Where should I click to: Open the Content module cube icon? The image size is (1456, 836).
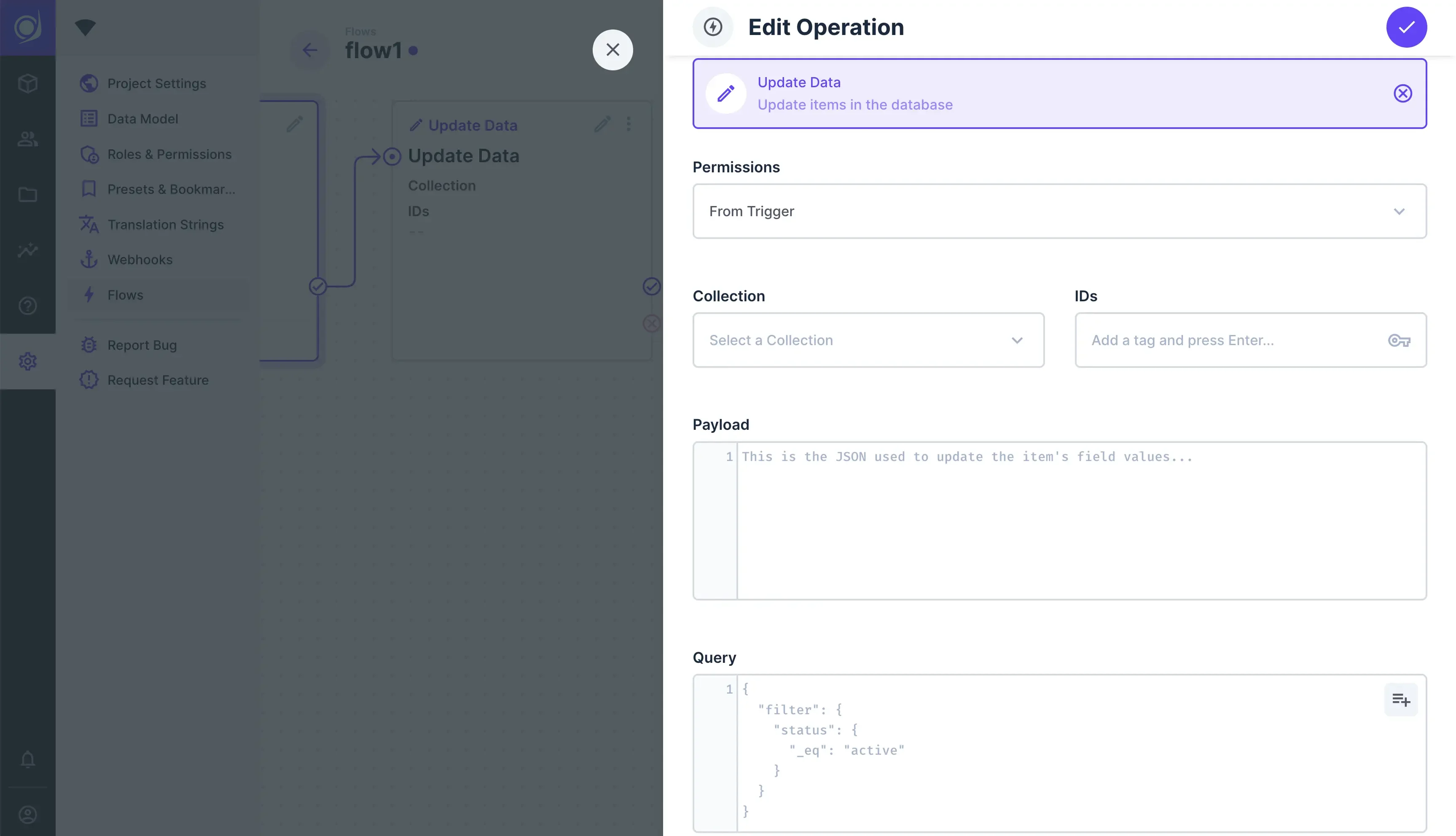point(27,84)
